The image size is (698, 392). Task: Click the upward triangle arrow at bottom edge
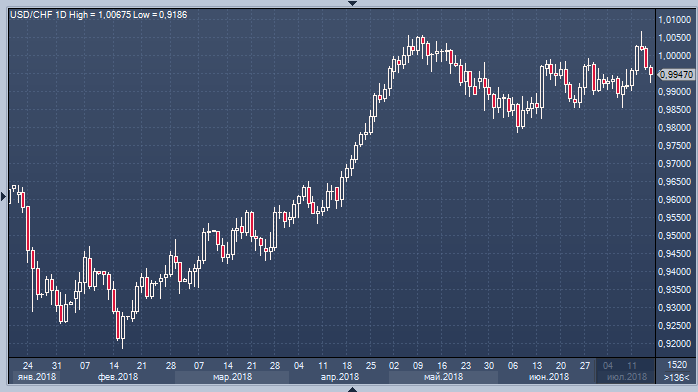coord(352,389)
